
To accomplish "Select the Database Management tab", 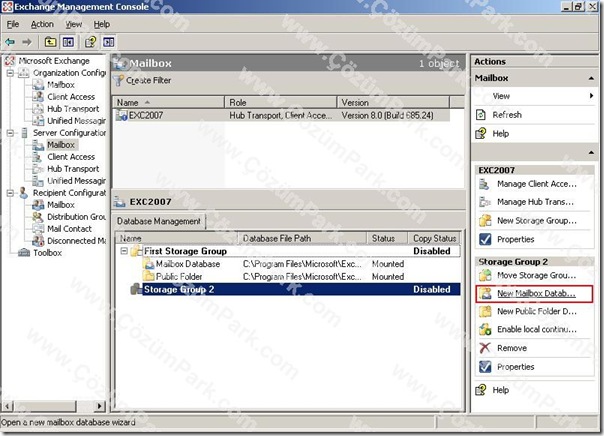I will coord(159,221).
